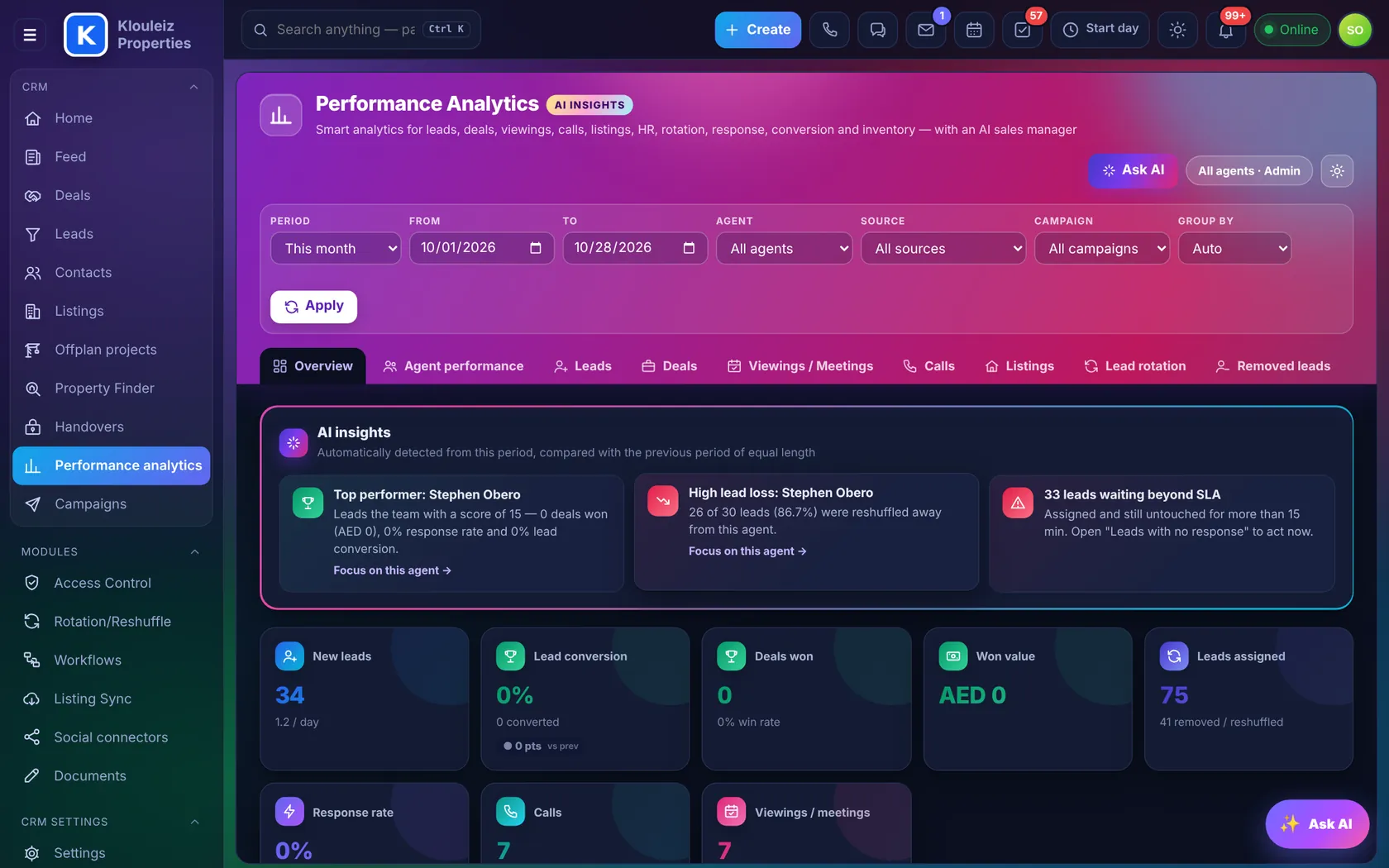Viewport: 1389px width, 868px height.
Task: Open the calendar icon in top bar
Action: (974, 30)
